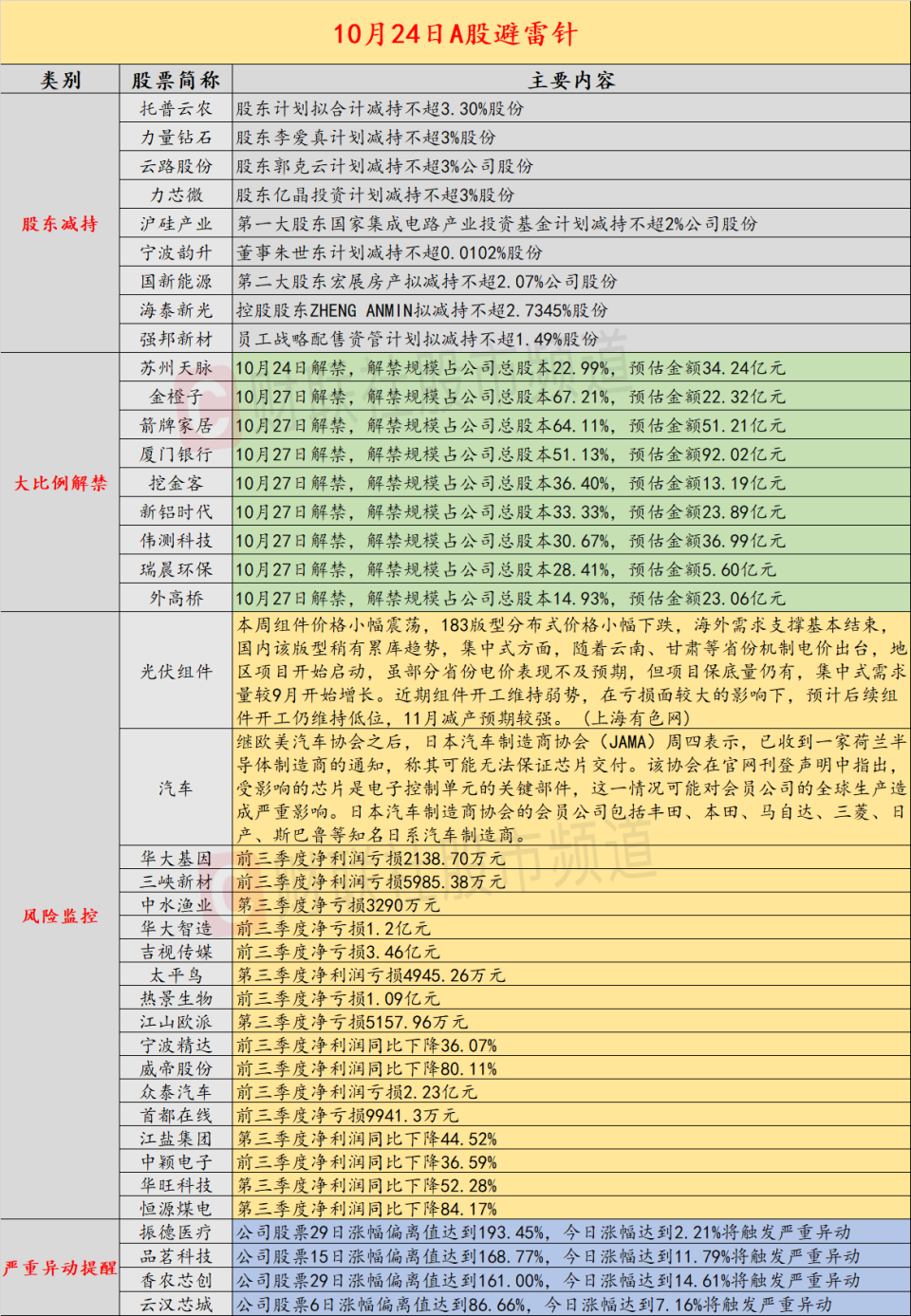This screenshot has height=1316, width=911.
Task: Select stock name 云路股份
Action: (176, 166)
